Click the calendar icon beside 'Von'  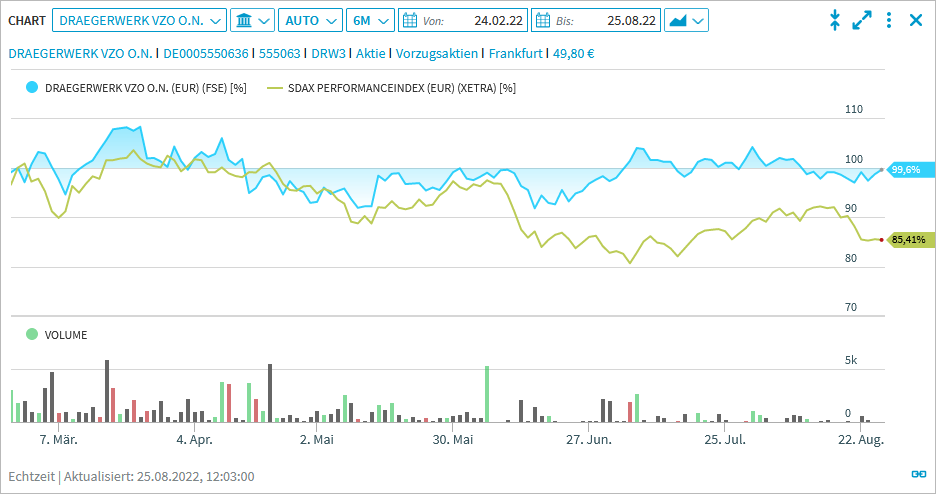click(x=410, y=20)
